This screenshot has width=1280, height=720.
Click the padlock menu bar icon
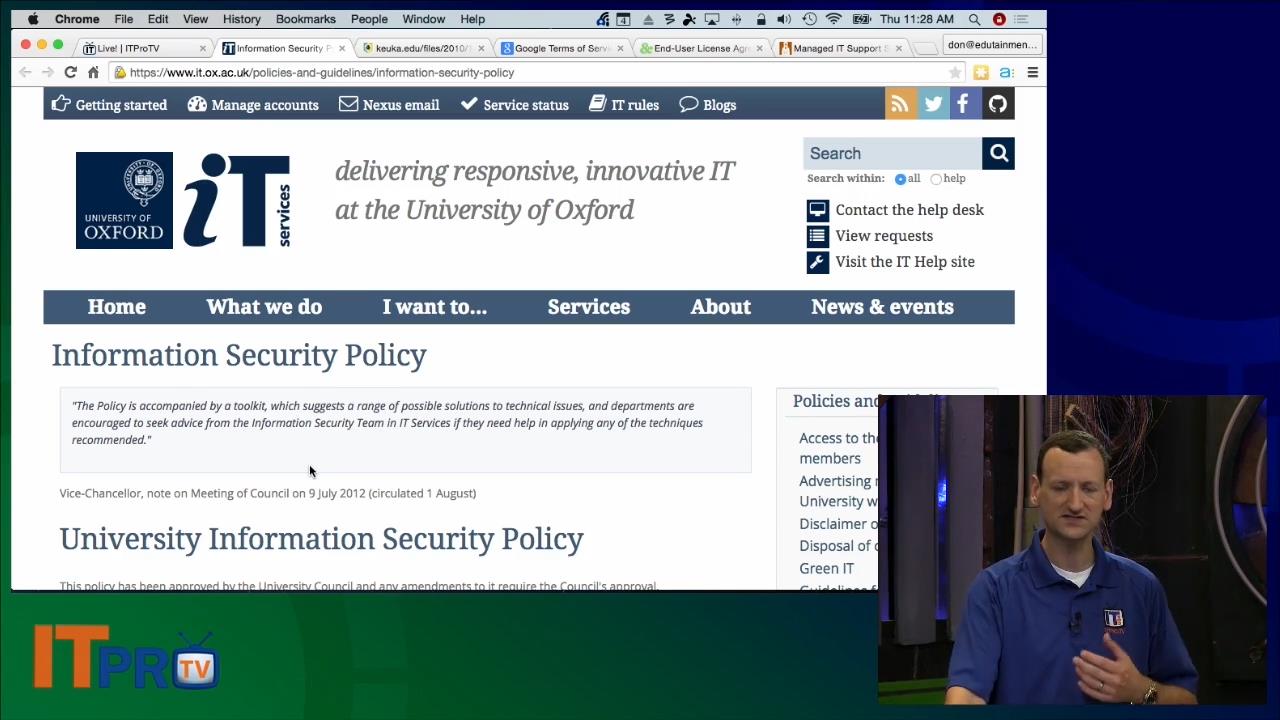pyautogui.click(x=761, y=19)
